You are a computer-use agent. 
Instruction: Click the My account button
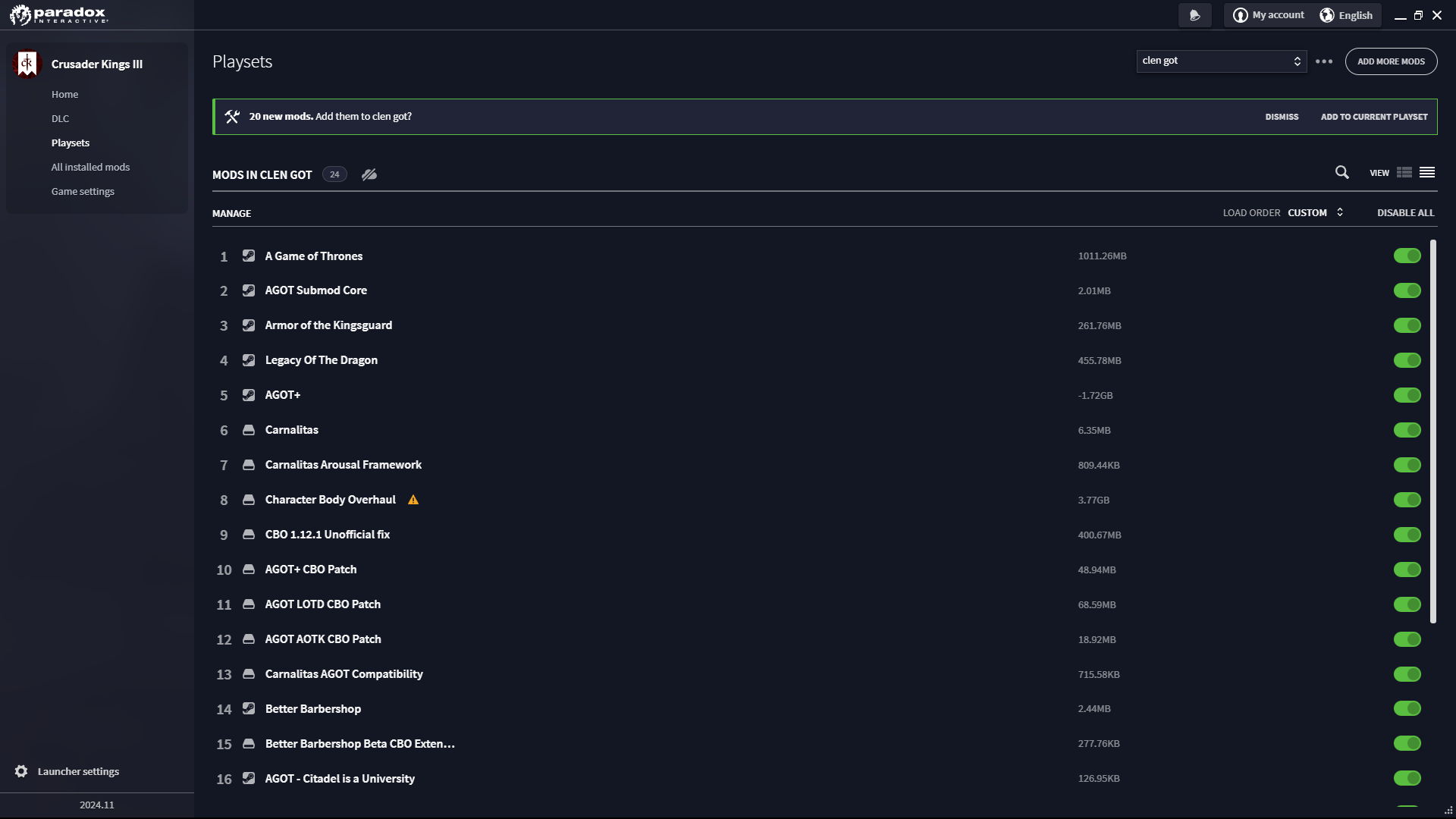[1269, 15]
